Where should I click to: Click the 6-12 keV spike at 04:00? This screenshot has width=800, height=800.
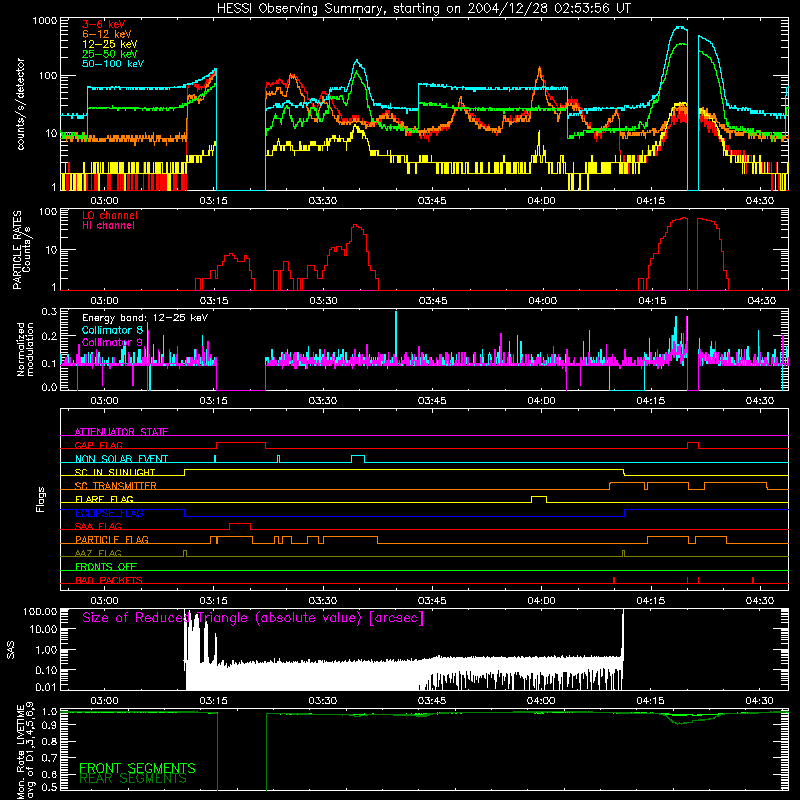click(x=539, y=68)
